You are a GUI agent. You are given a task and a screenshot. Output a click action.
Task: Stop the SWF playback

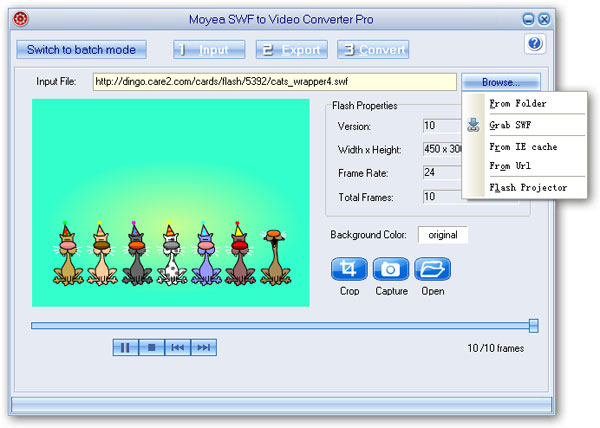pyautogui.click(x=152, y=347)
